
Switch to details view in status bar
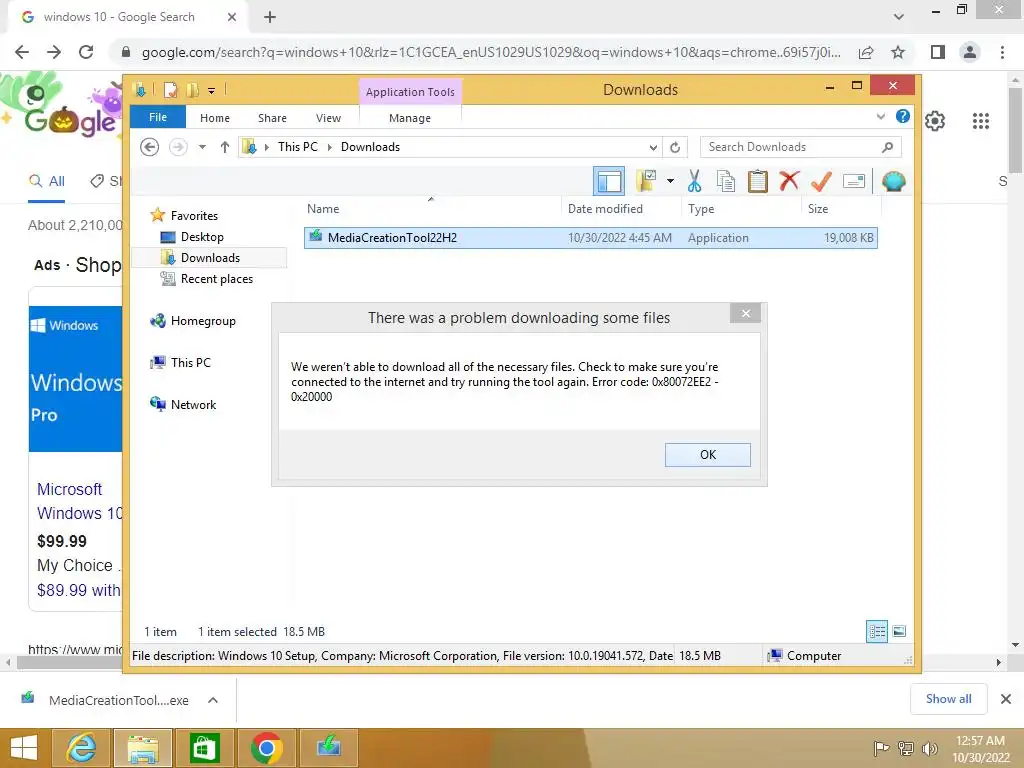click(x=876, y=632)
